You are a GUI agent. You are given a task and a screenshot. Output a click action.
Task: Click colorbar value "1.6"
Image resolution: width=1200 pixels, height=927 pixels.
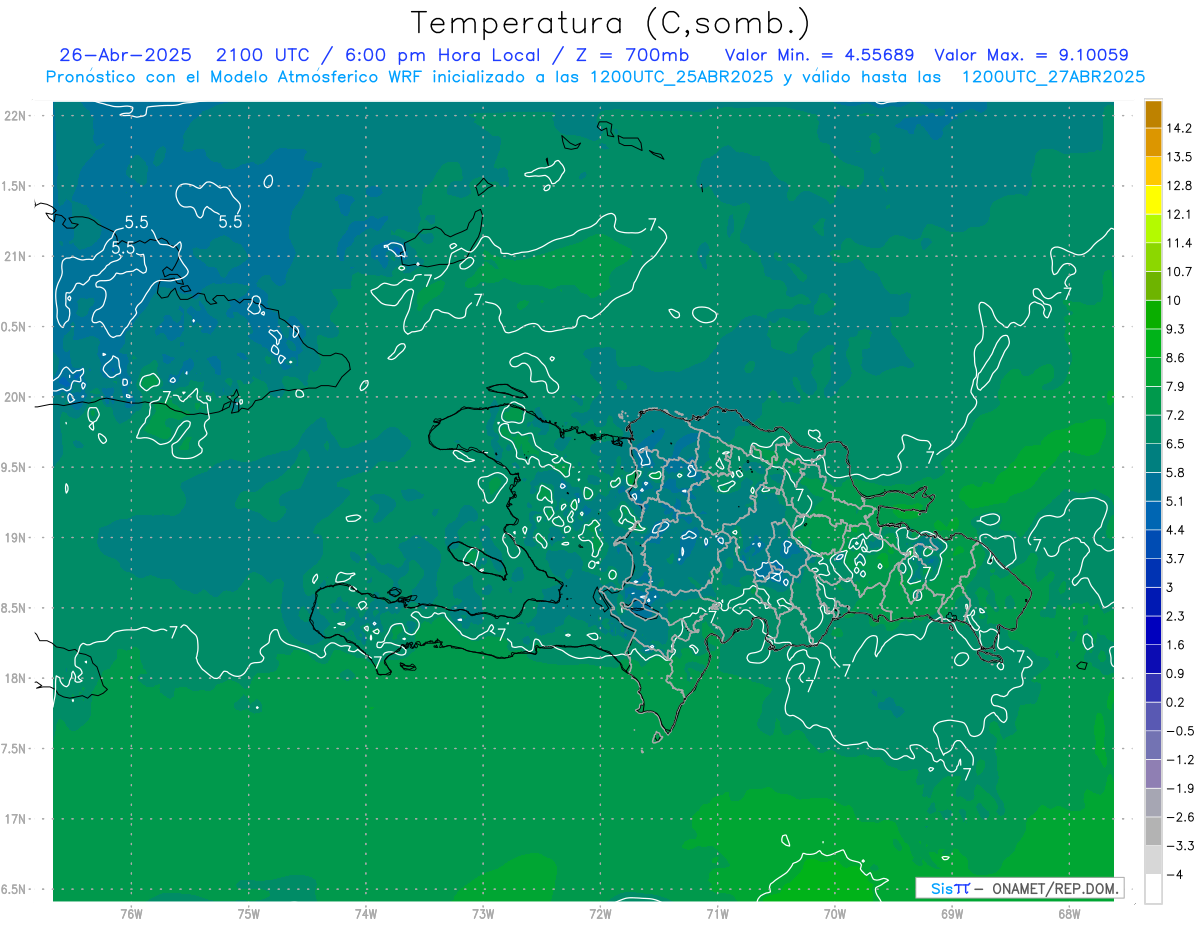[1176, 644]
